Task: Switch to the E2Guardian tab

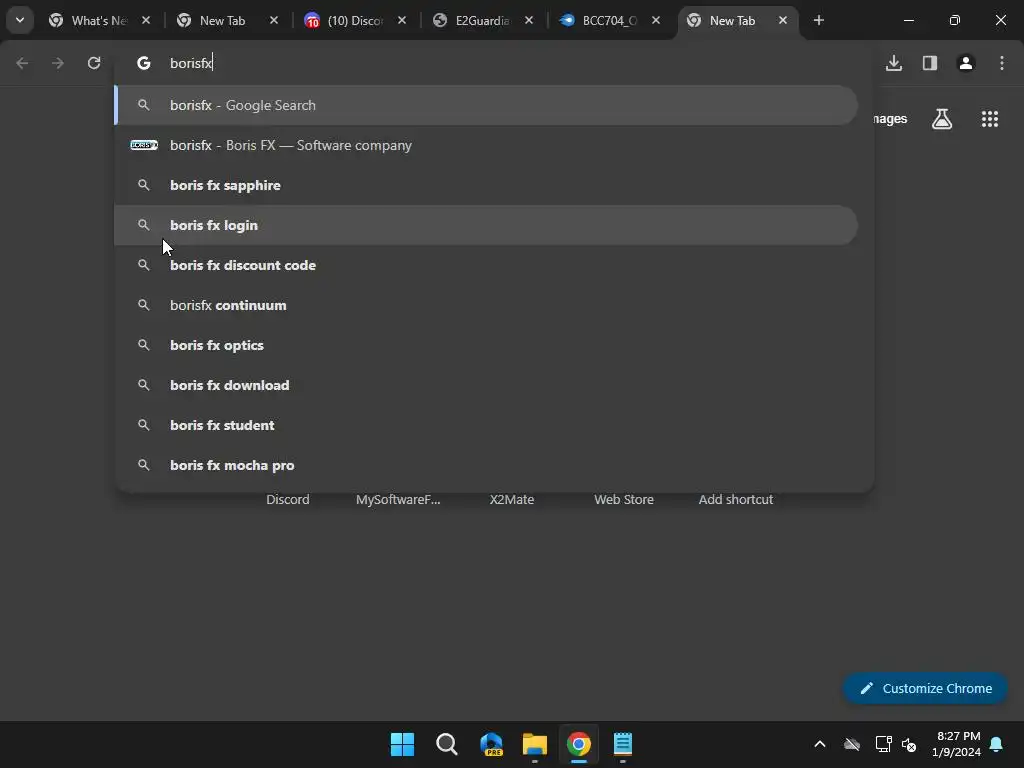Action: point(481,21)
